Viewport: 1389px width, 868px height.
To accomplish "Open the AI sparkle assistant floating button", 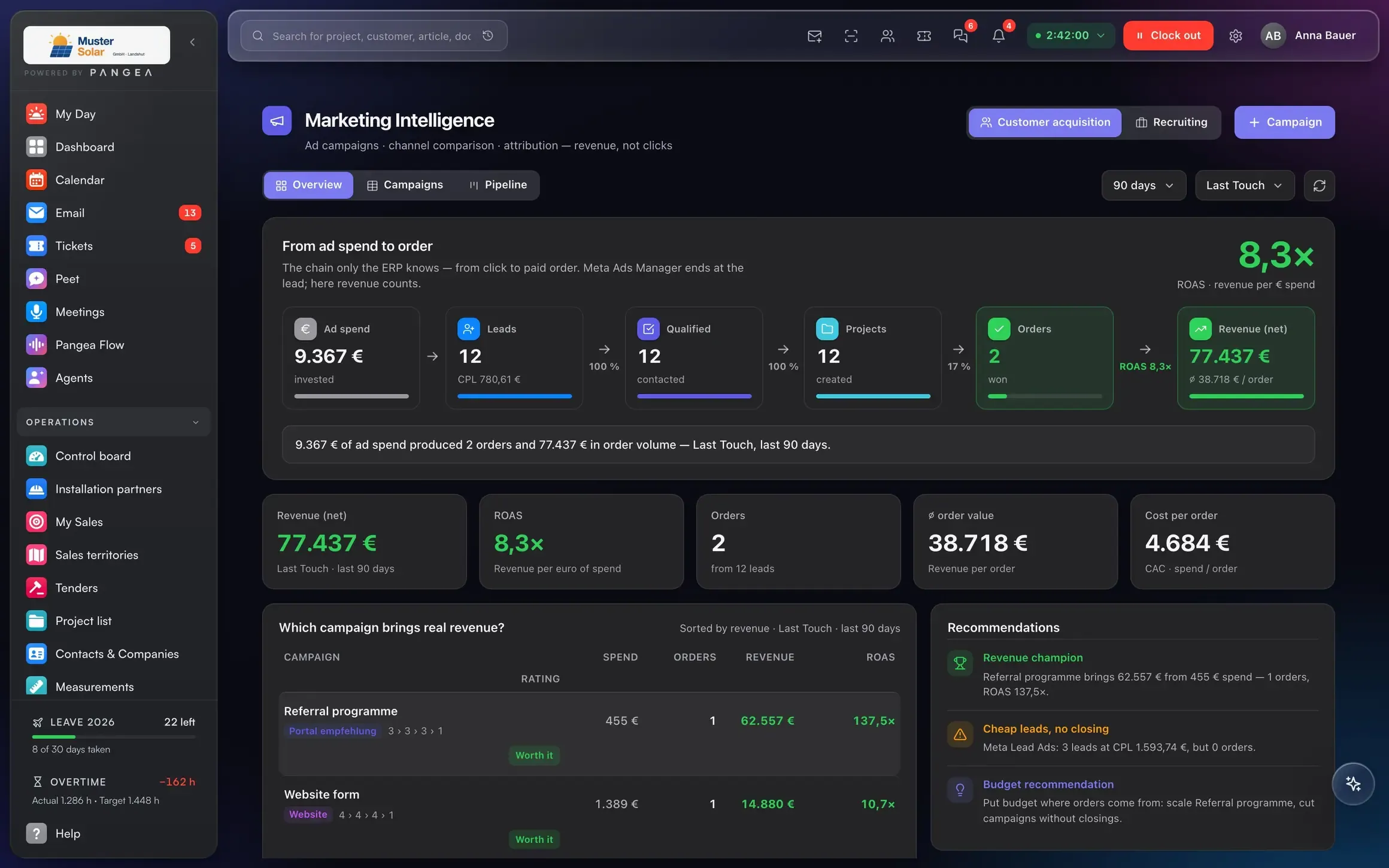I will (1353, 784).
